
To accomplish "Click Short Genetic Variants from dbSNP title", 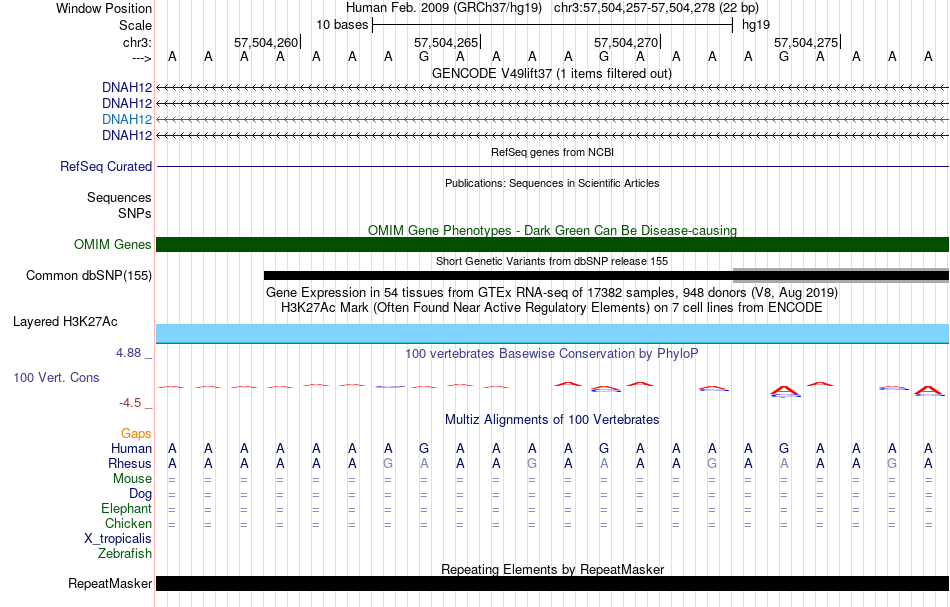I will [x=552, y=261].
